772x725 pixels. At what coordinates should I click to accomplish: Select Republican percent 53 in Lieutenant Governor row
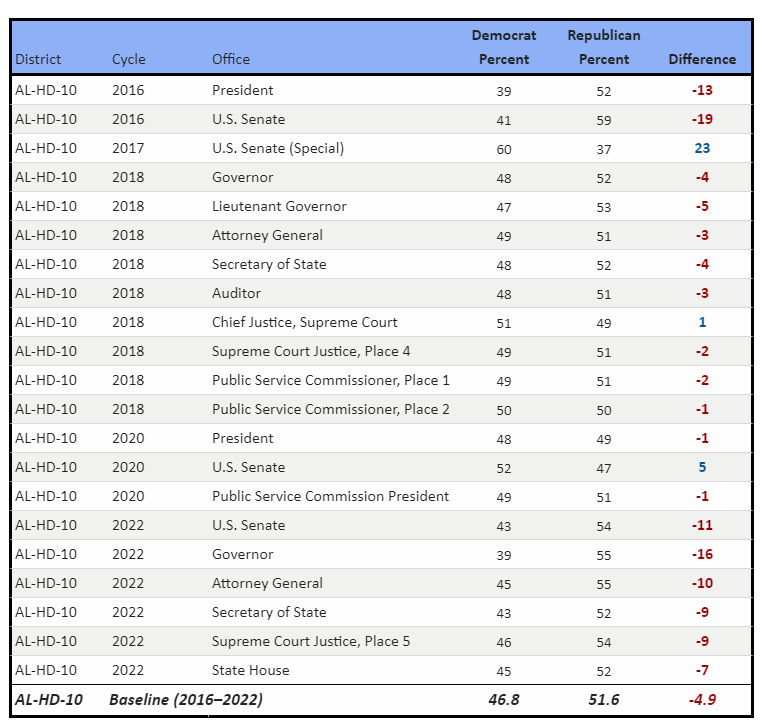pos(604,207)
